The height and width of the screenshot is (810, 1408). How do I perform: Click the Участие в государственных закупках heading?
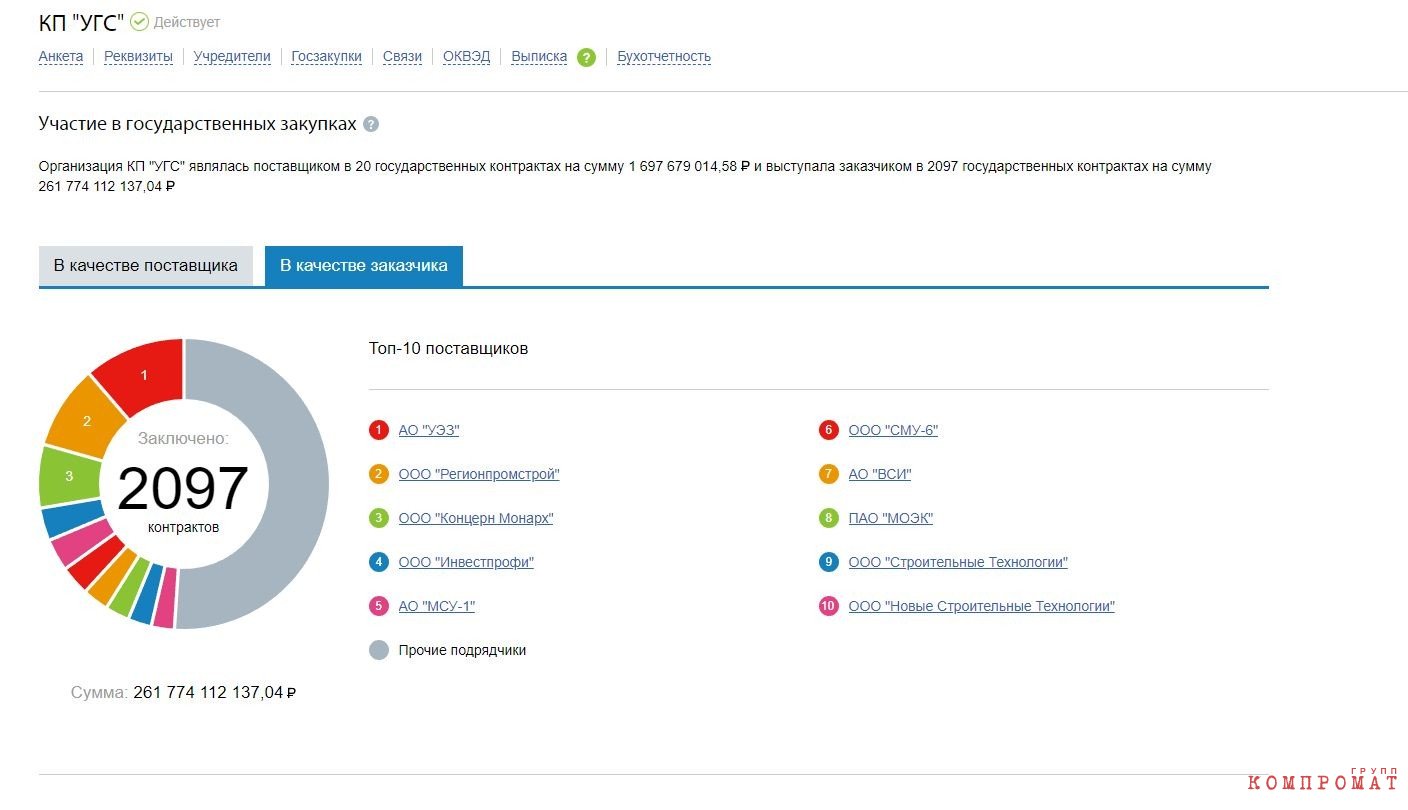[x=197, y=124]
